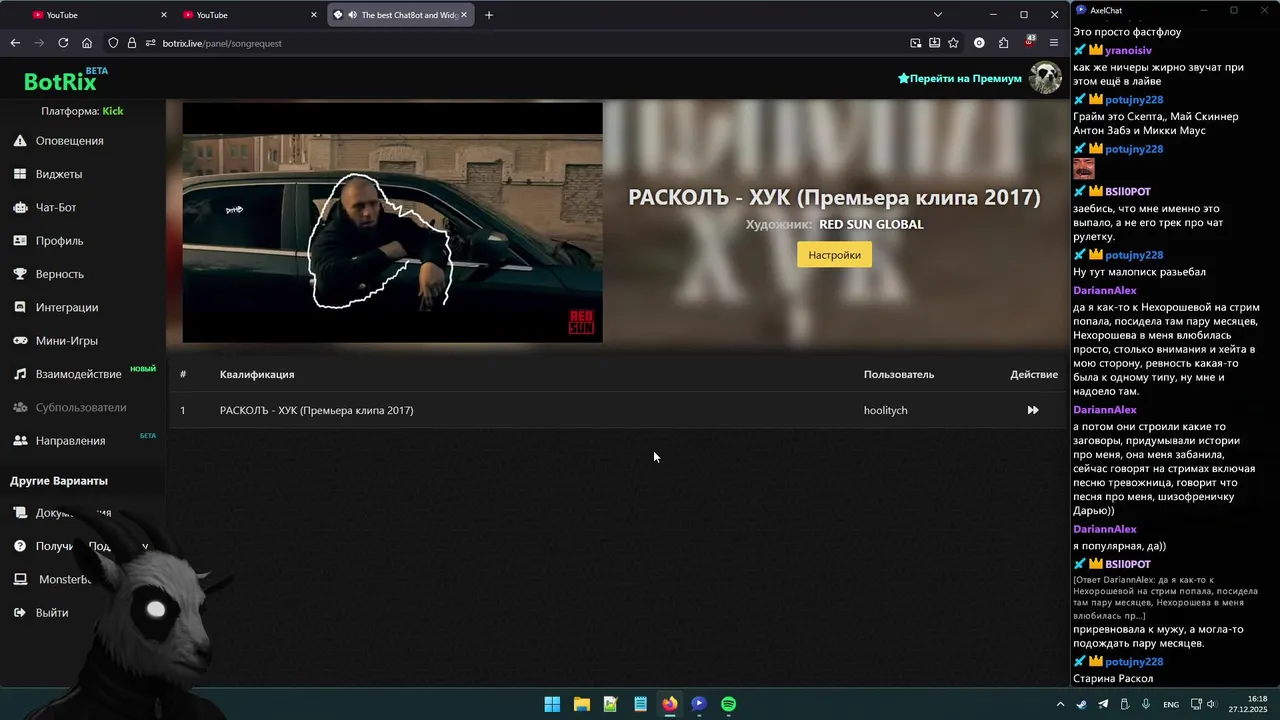The height and width of the screenshot is (720, 1280).
Task: Reload the botrix.live page
Action: [x=63, y=43]
